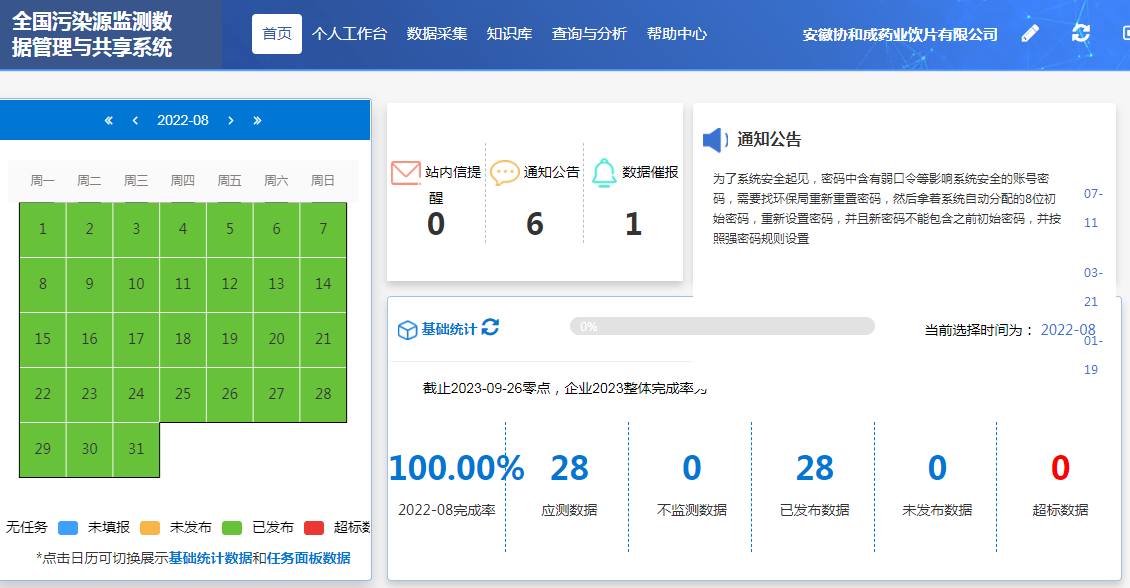Viewport: 1130px width, 588px height.
Task: Click the green 已发布 legend swatch
Action: 232,528
